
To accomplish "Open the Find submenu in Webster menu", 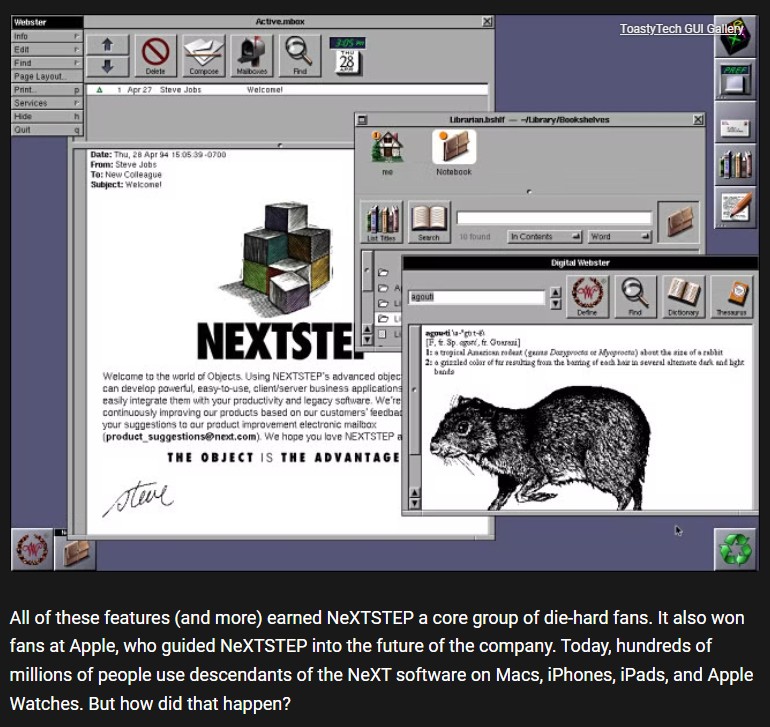I will [47, 63].
